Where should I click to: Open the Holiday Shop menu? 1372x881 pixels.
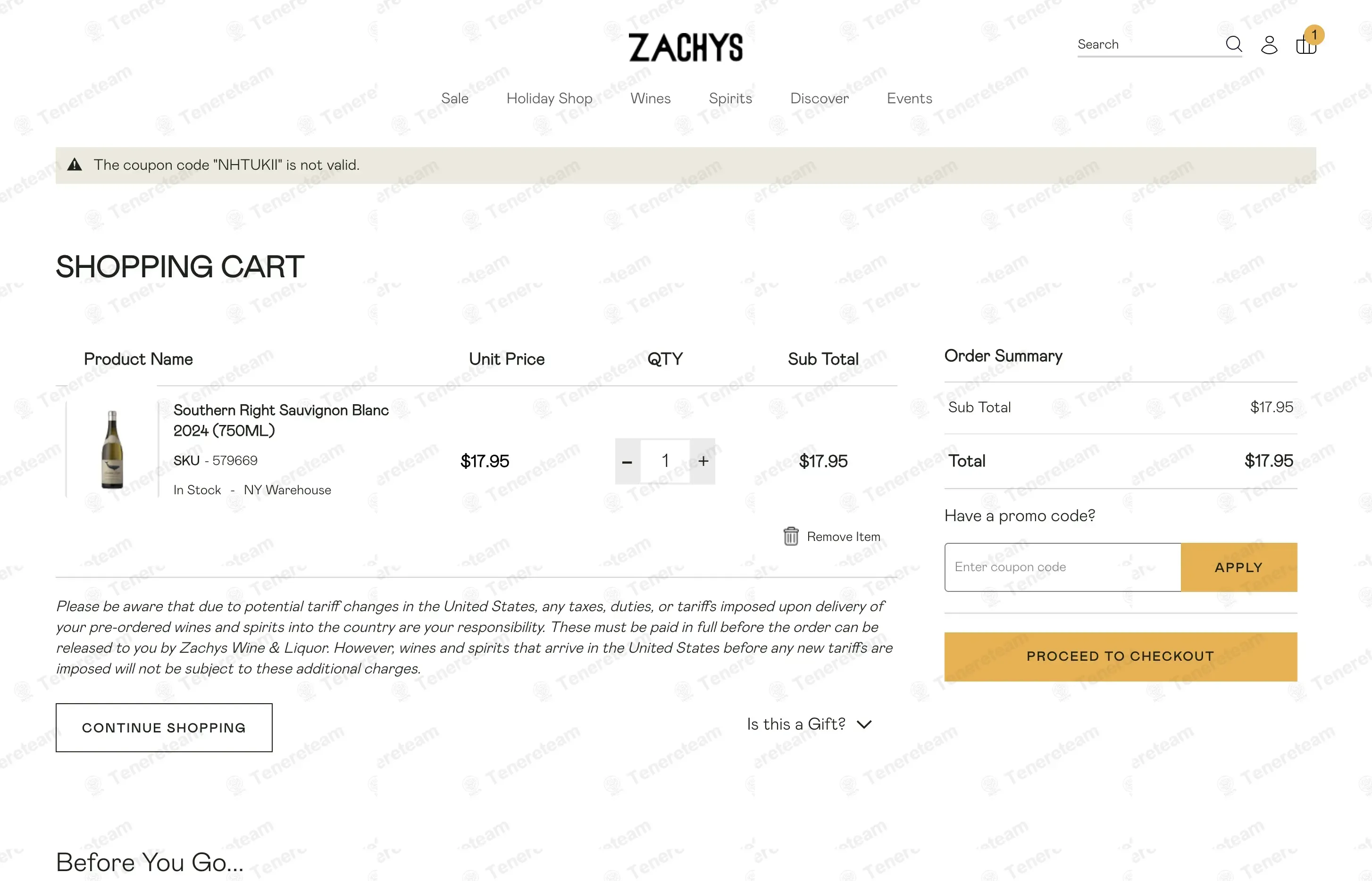pos(549,99)
